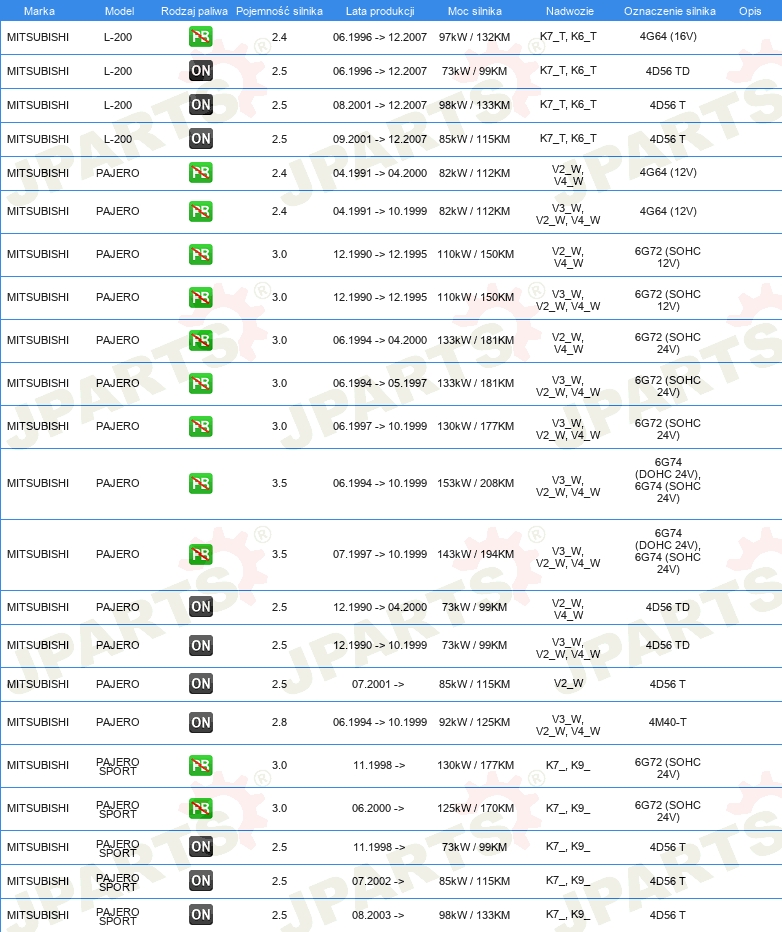Image resolution: width=782 pixels, height=932 pixels.
Task: Click diesel icon in Pajero 12.1990 -> 04.2000 row
Action: click(201, 607)
